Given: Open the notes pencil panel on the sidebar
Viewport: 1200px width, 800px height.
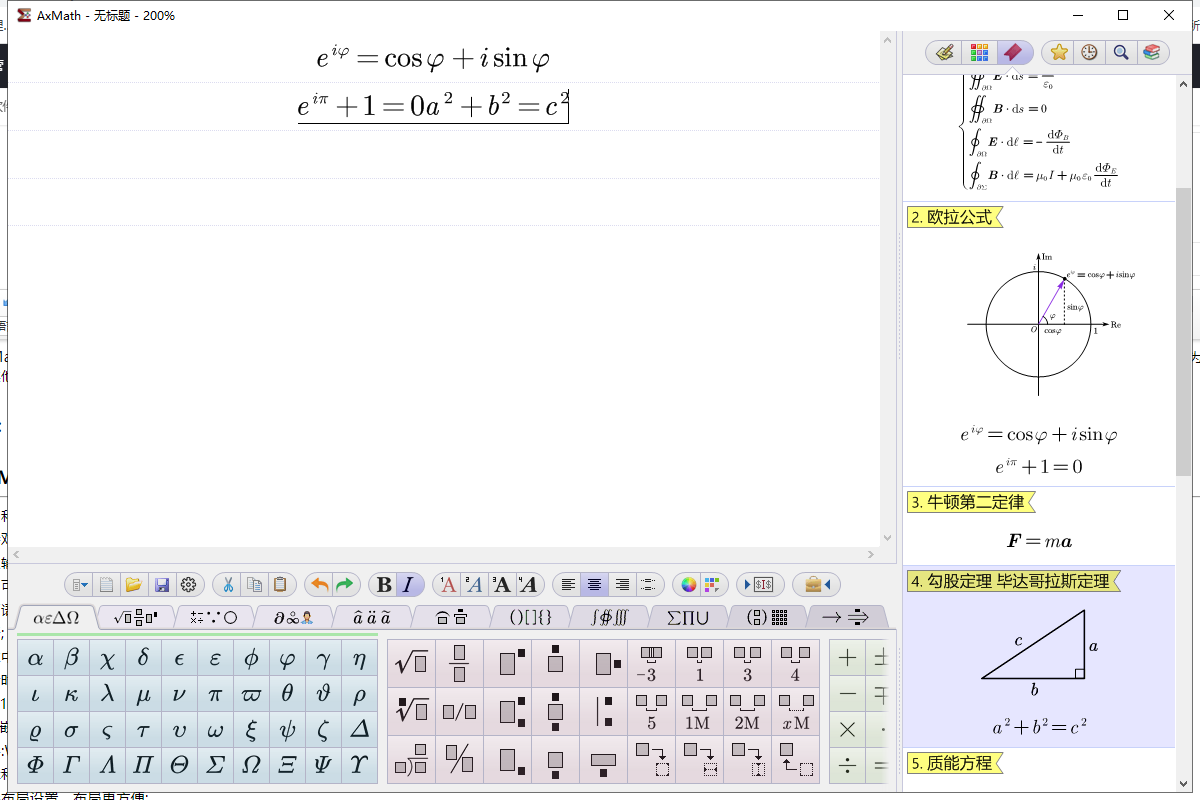Looking at the screenshot, I should pos(944,52).
